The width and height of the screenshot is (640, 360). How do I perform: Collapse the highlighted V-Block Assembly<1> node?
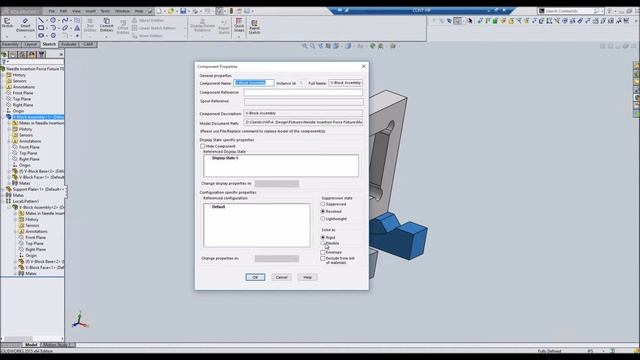point(3,117)
